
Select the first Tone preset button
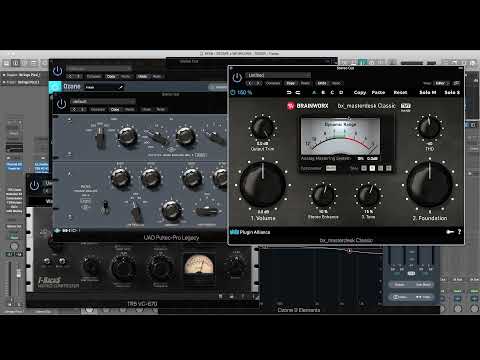364,168
